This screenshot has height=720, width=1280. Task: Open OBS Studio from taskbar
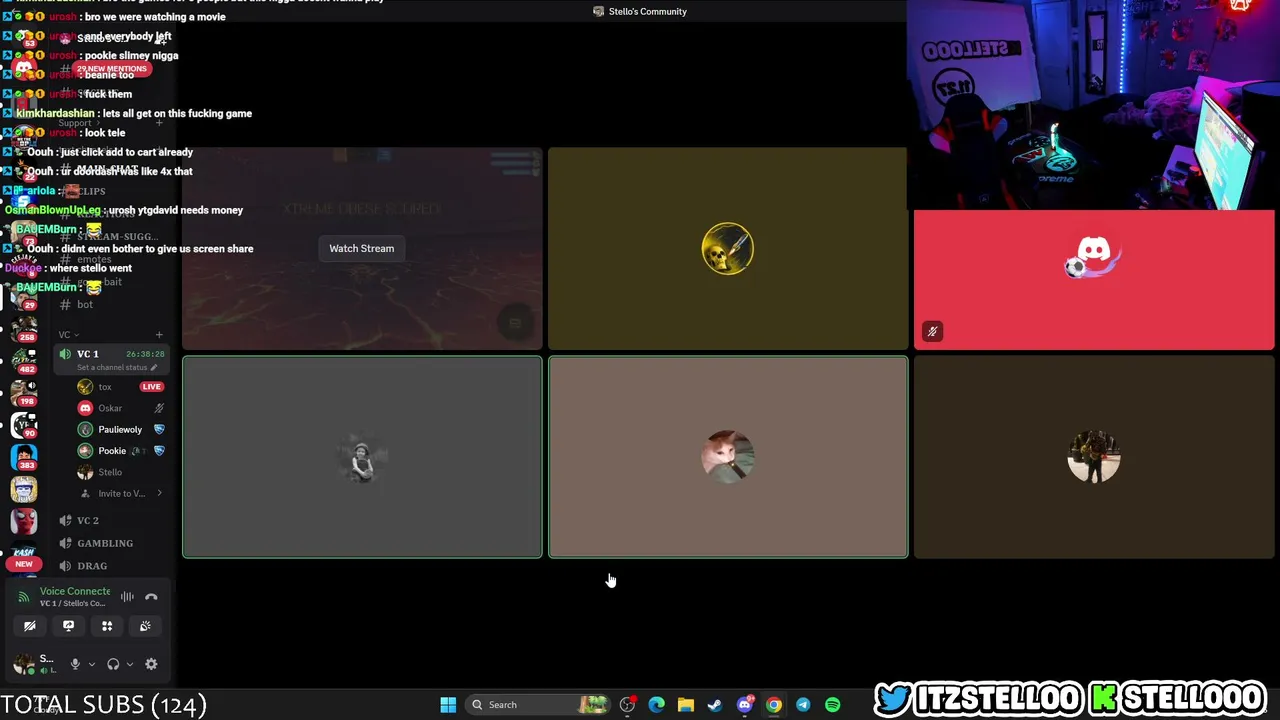627,705
